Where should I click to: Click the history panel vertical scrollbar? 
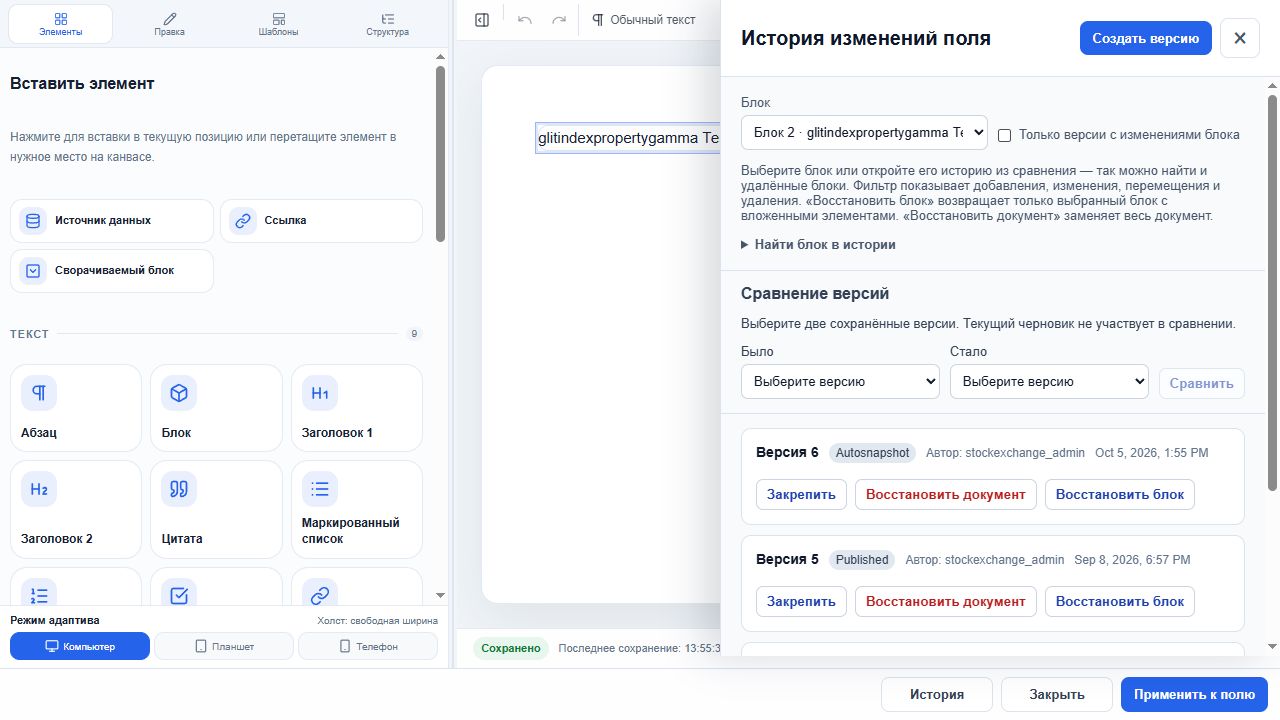click(x=1272, y=292)
